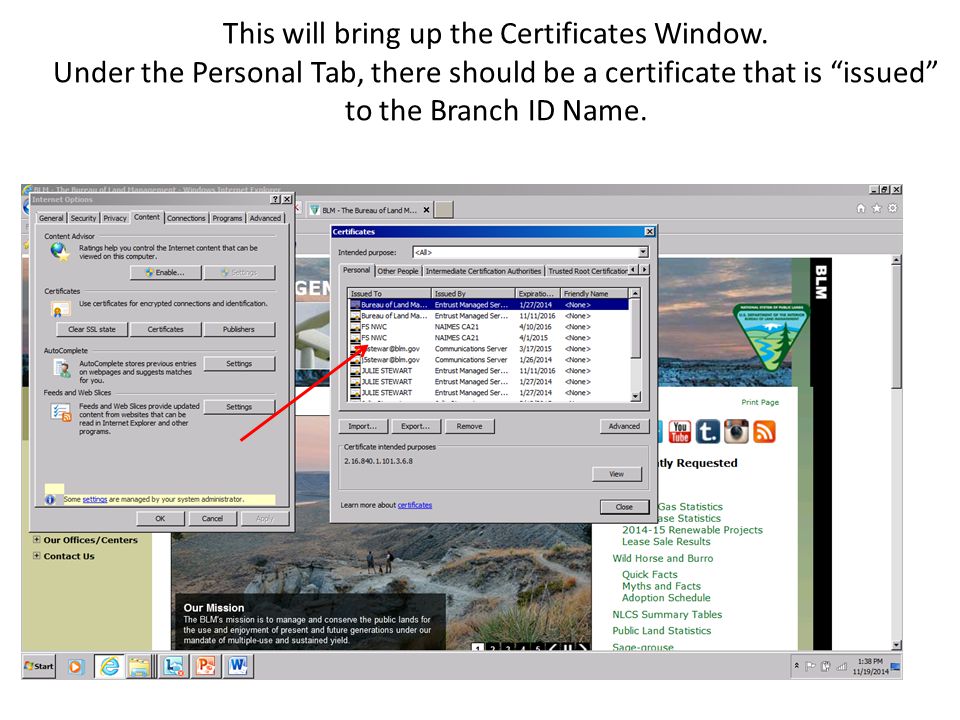The image size is (960, 720).
Task: Click the BLM triangular logo emblem
Action: click(x=771, y=339)
